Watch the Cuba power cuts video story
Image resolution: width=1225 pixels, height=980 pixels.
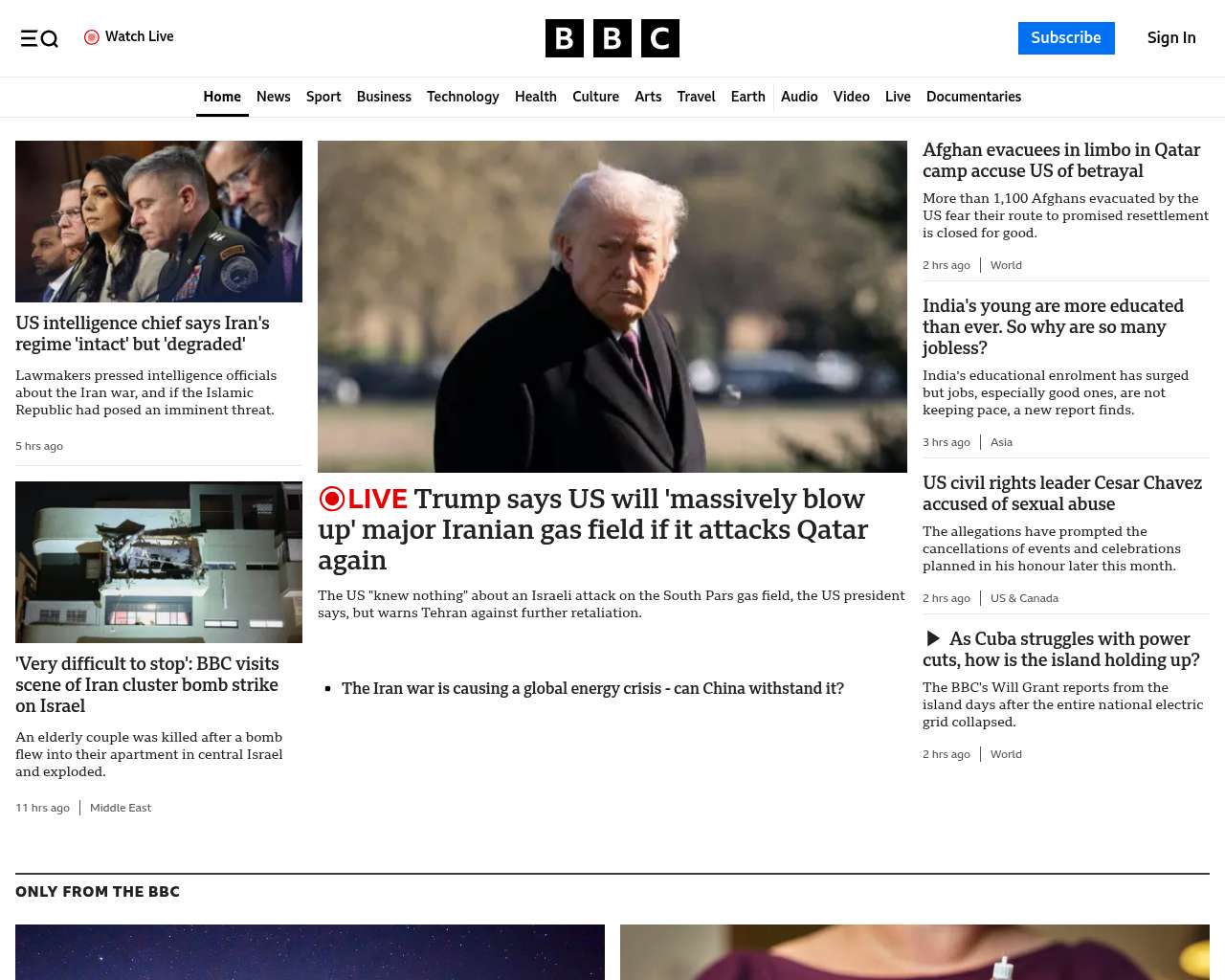[1061, 649]
